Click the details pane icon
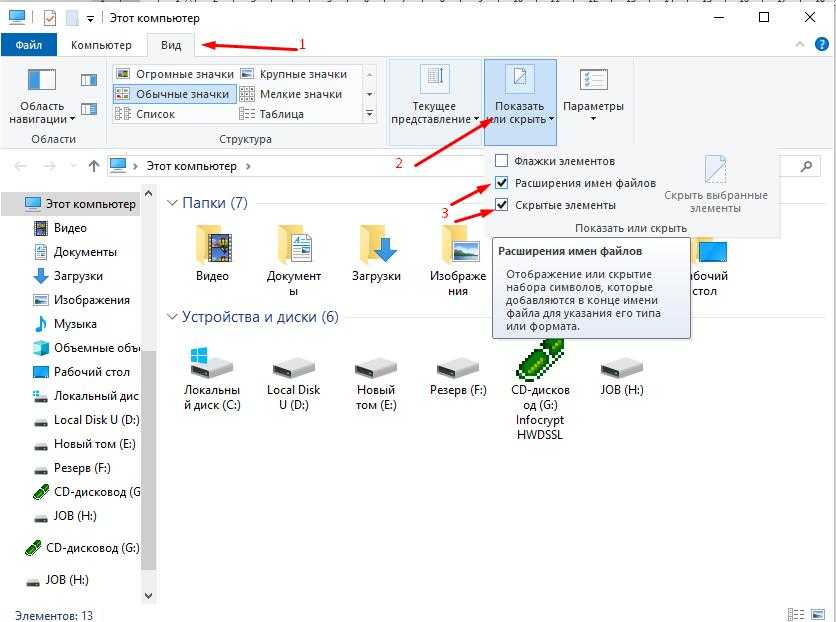Viewport: 836px width, 622px height. point(89,110)
